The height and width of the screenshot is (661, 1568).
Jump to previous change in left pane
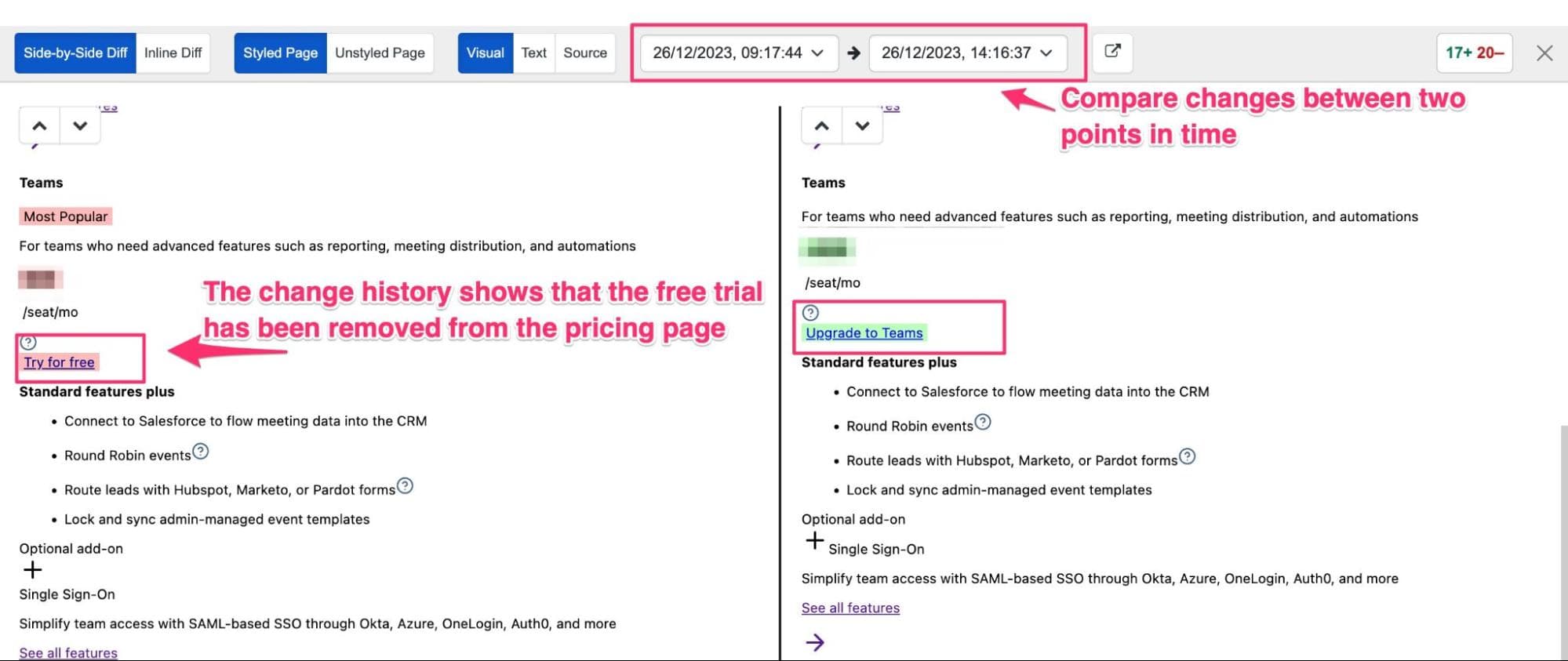pyautogui.click(x=39, y=125)
